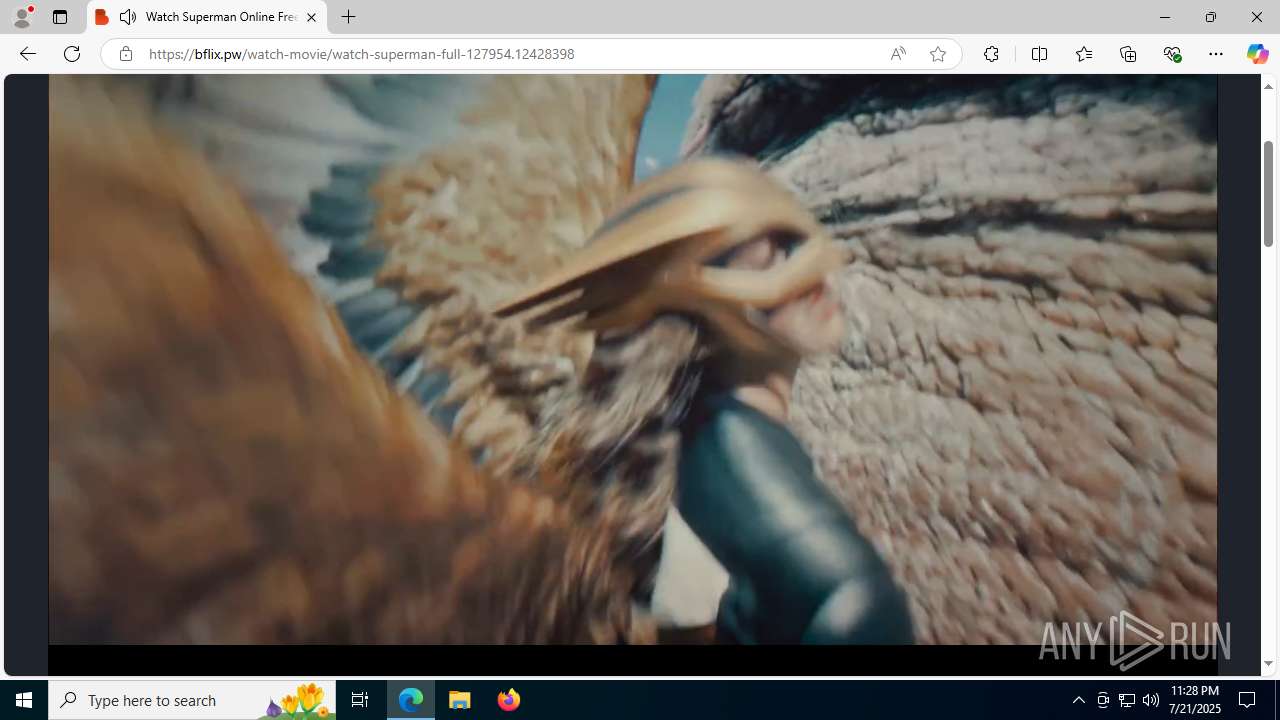Close the Watch Superman tab
The height and width of the screenshot is (720, 1280).
coord(311,17)
